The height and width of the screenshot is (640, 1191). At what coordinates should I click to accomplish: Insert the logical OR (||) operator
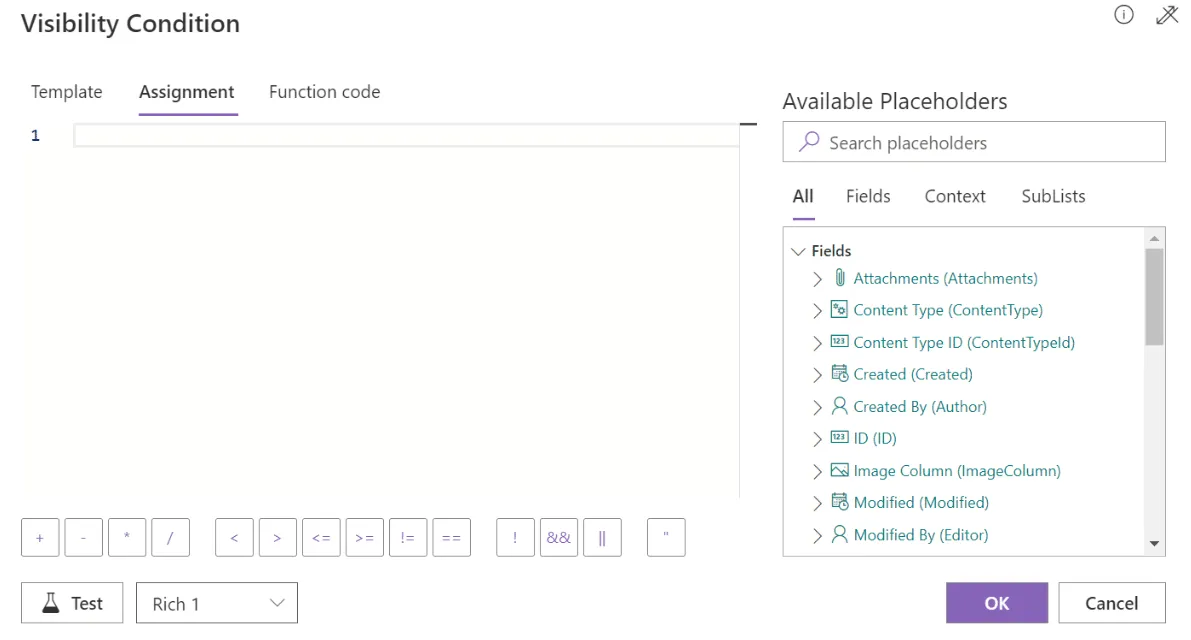pos(602,537)
